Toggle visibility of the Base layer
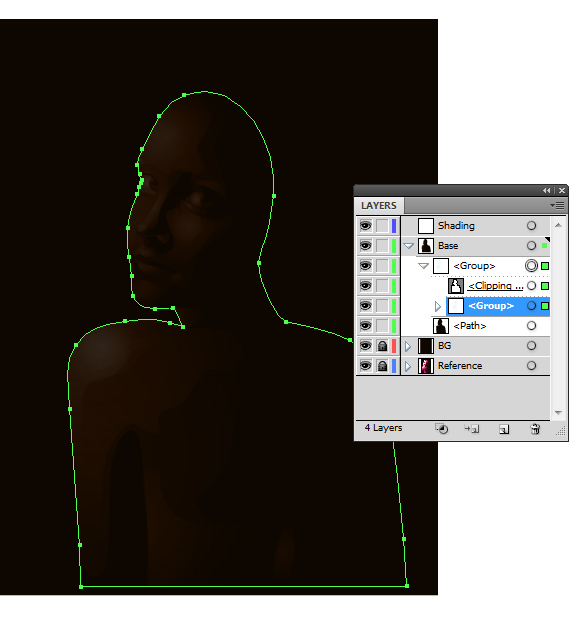 click(366, 246)
